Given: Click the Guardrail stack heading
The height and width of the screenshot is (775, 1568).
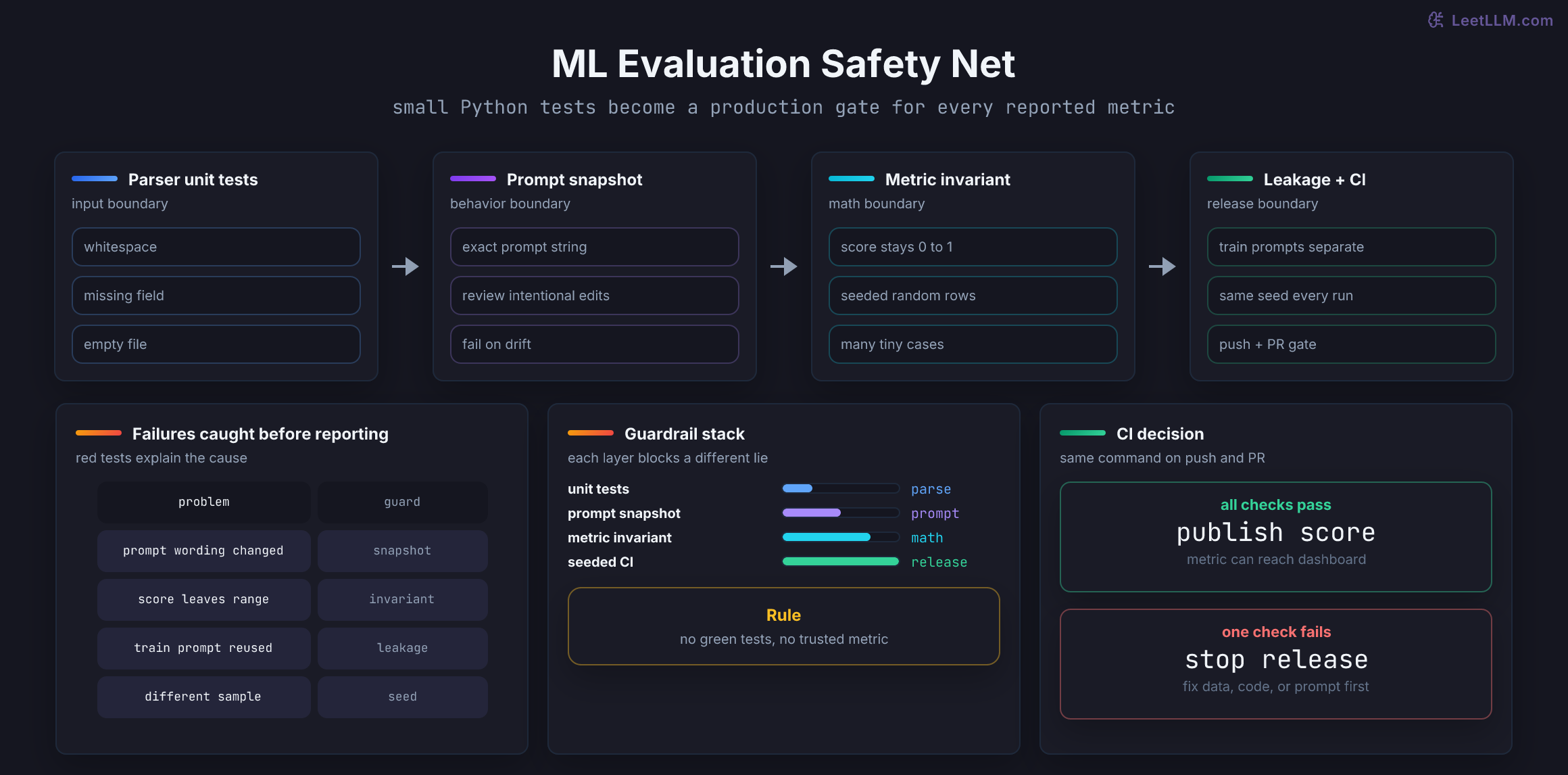Looking at the screenshot, I should 684,433.
